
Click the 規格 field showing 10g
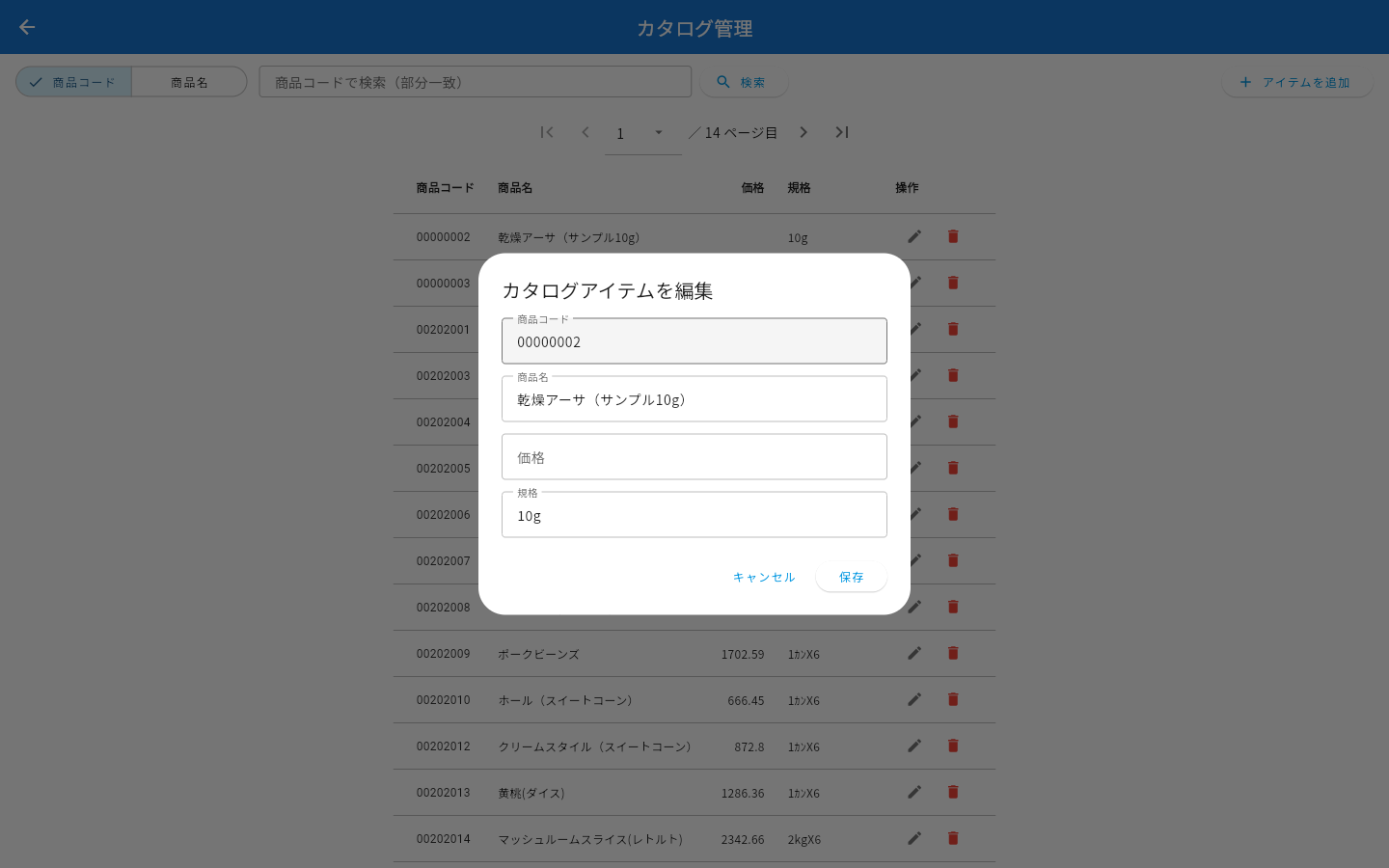(694, 515)
